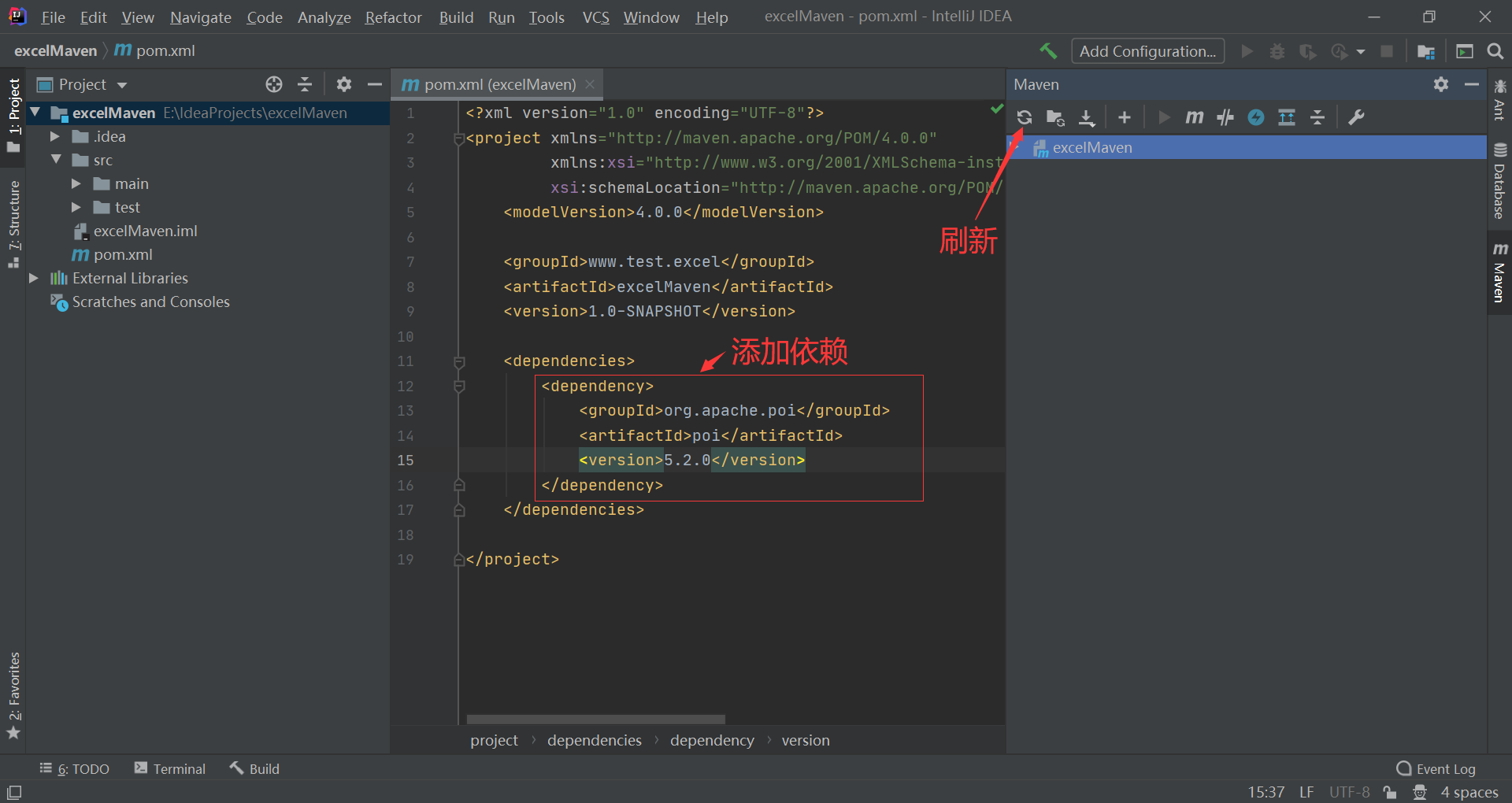Search everywhere magnifier icon
Viewport: 1512px width, 803px height.
(x=1495, y=51)
